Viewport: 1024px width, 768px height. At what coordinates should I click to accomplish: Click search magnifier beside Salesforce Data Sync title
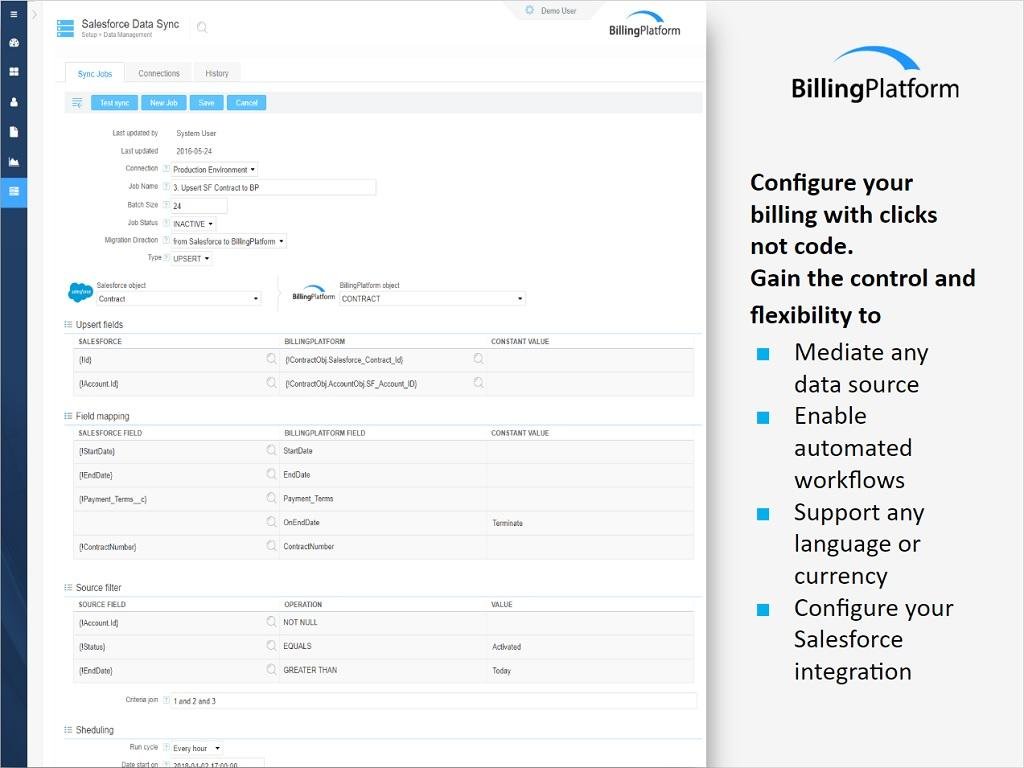click(202, 27)
